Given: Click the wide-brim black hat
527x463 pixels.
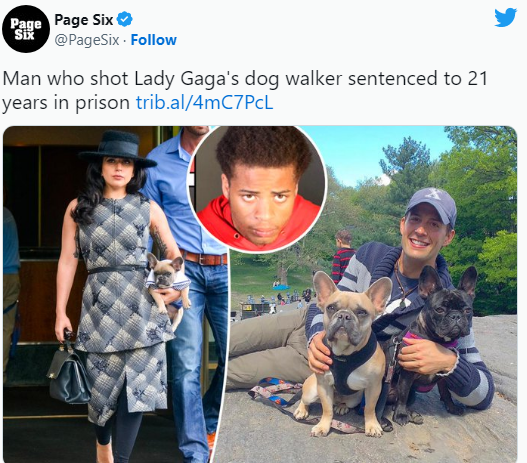Looking at the screenshot, I should [x=118, y=150].
